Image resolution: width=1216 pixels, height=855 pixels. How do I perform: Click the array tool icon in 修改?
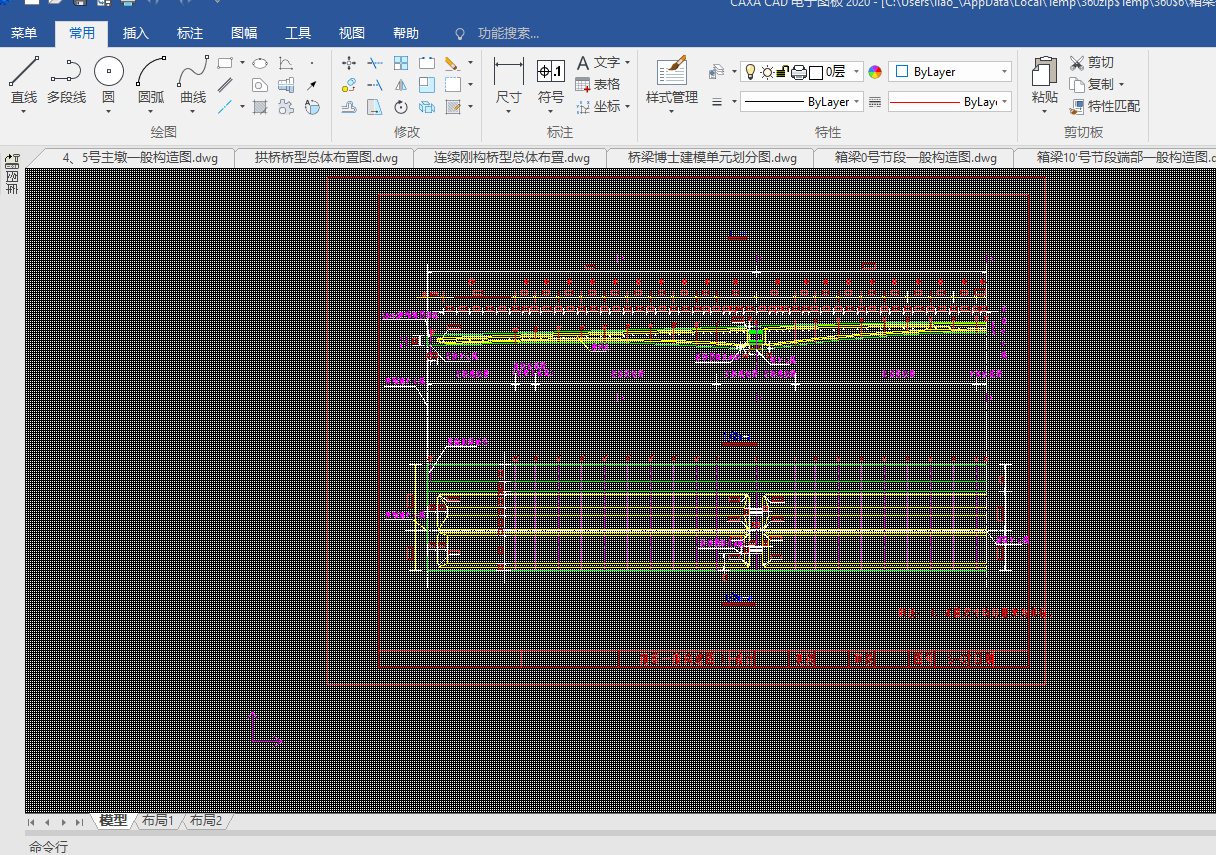click(x=401, y=63)
